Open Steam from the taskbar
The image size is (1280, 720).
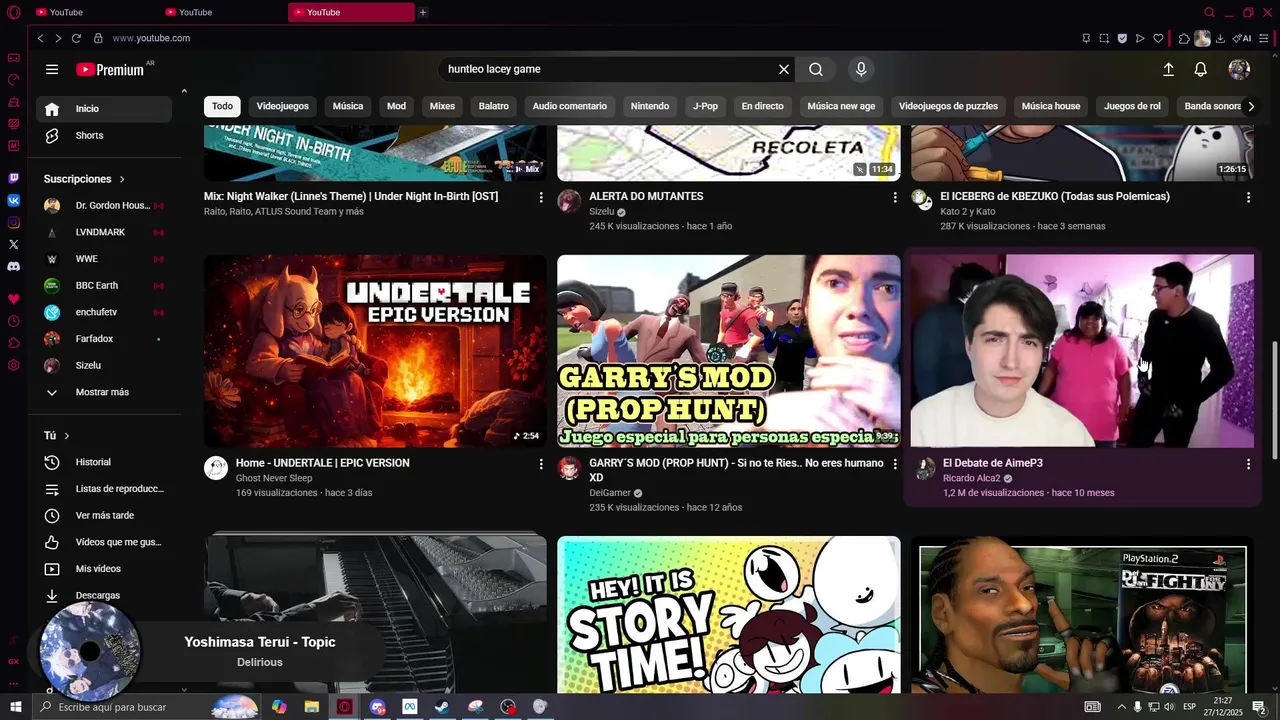coord(442,707)
